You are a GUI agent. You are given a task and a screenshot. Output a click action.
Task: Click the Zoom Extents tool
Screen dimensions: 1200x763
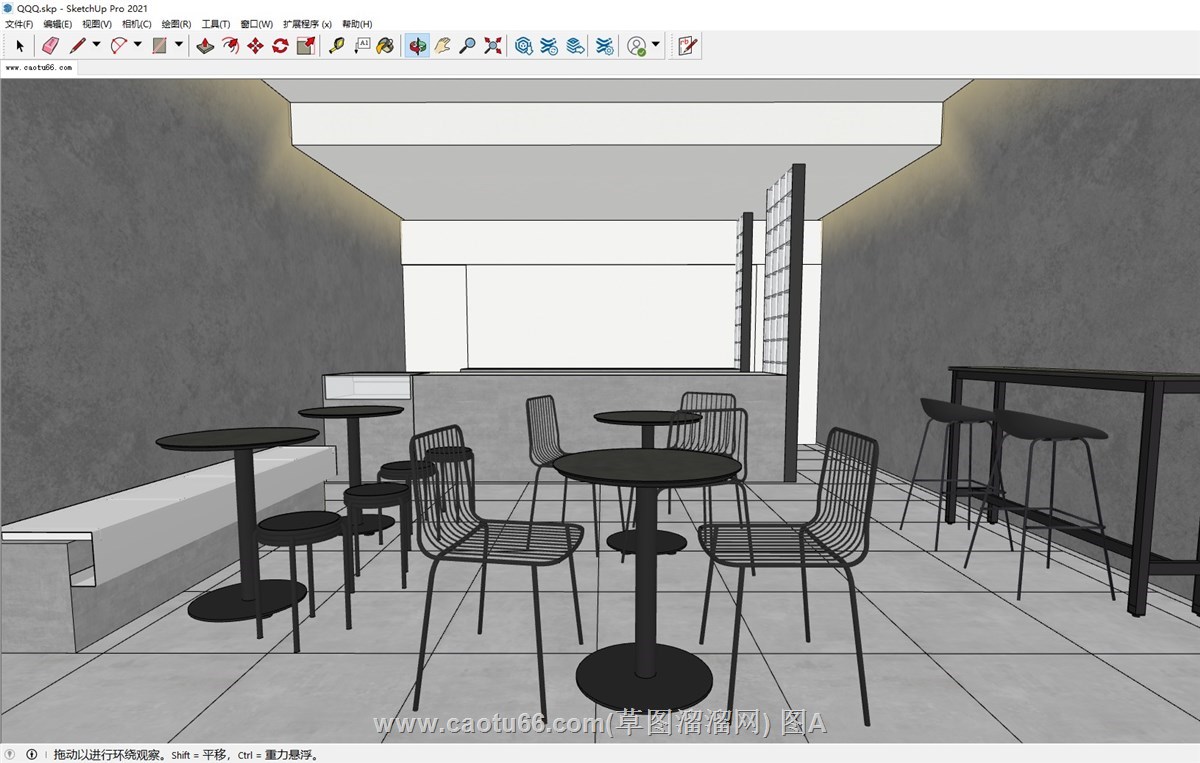click(492, 45)
